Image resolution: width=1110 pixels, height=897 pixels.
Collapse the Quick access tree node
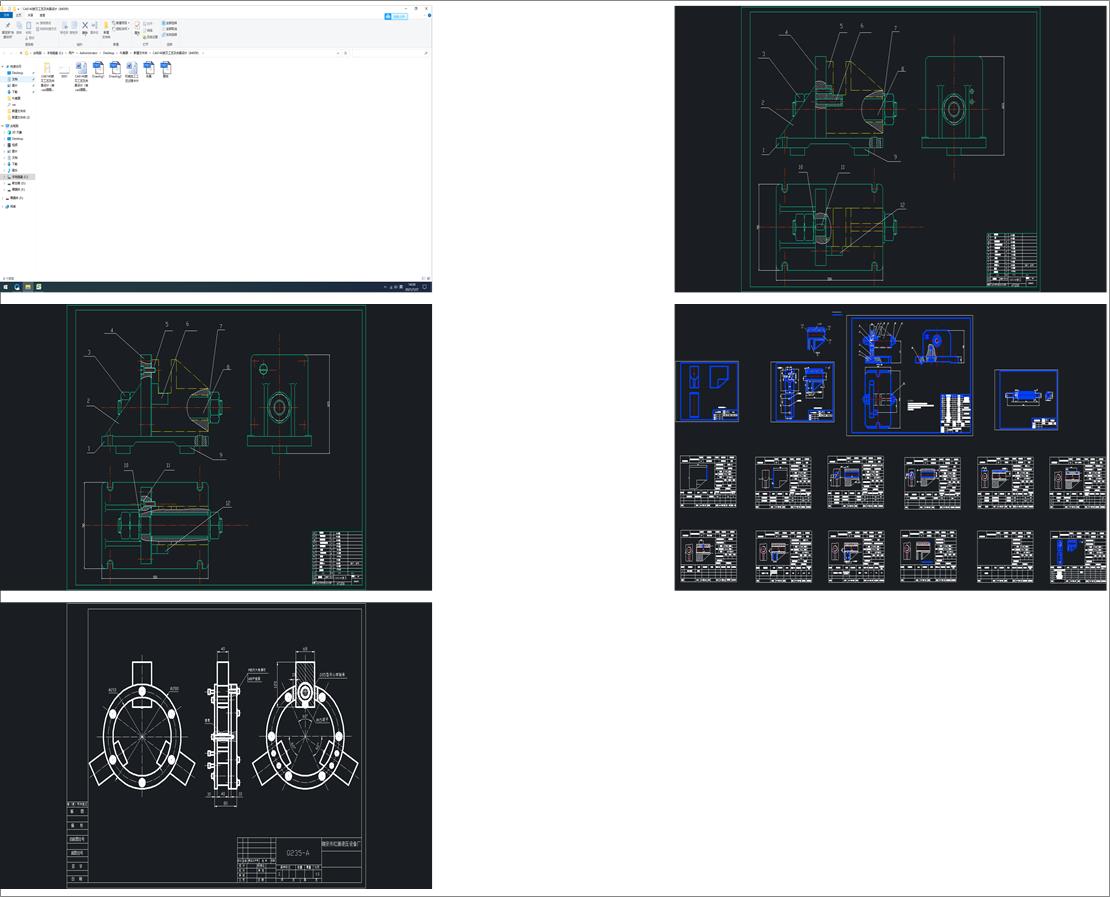[3, 67]
